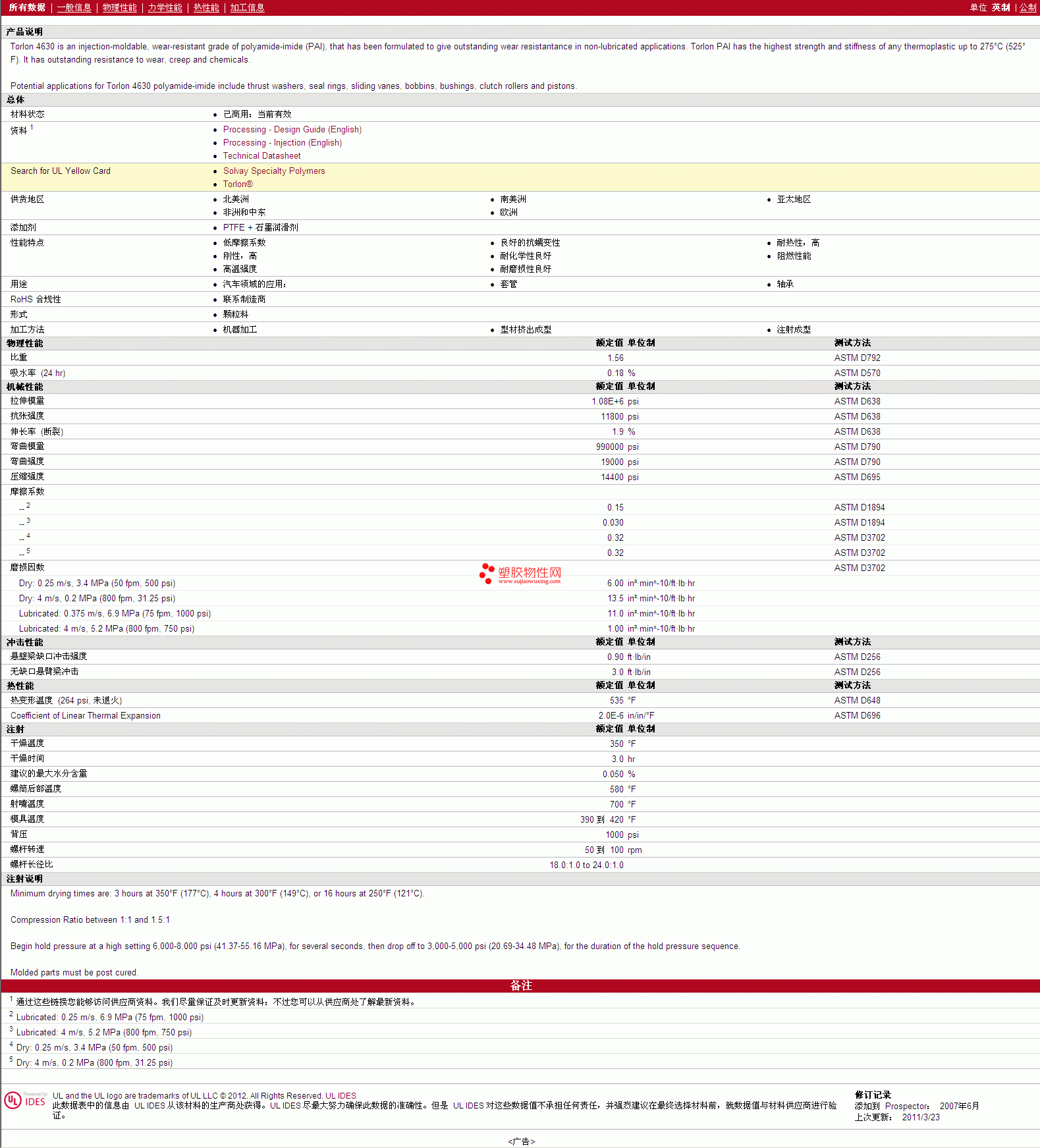Click the 0.90 notched Izod impact value

click(616, 657)
